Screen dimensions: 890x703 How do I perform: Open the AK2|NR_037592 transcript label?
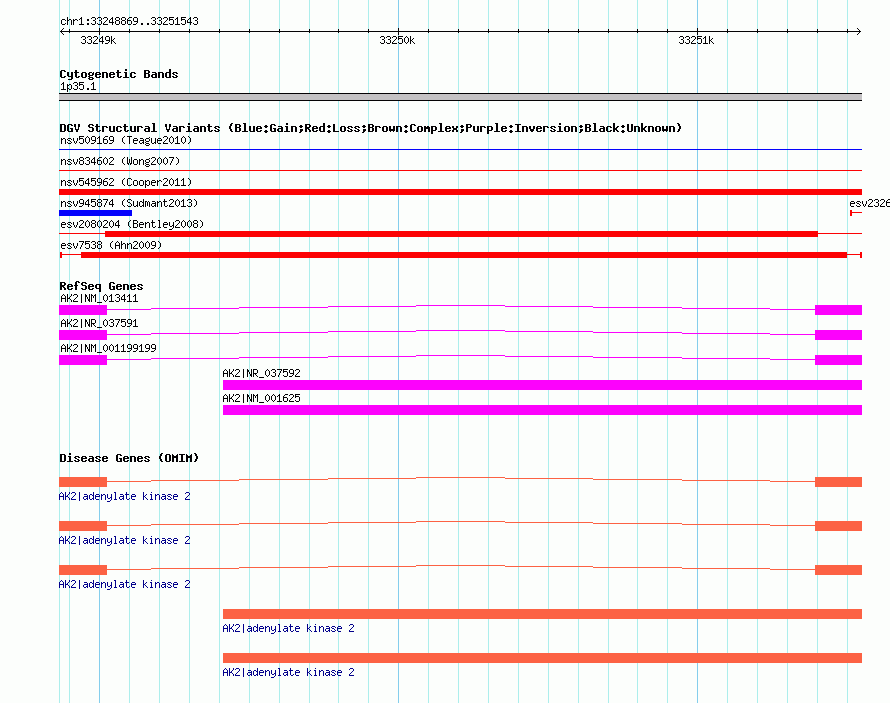click(x=262, y=373)
